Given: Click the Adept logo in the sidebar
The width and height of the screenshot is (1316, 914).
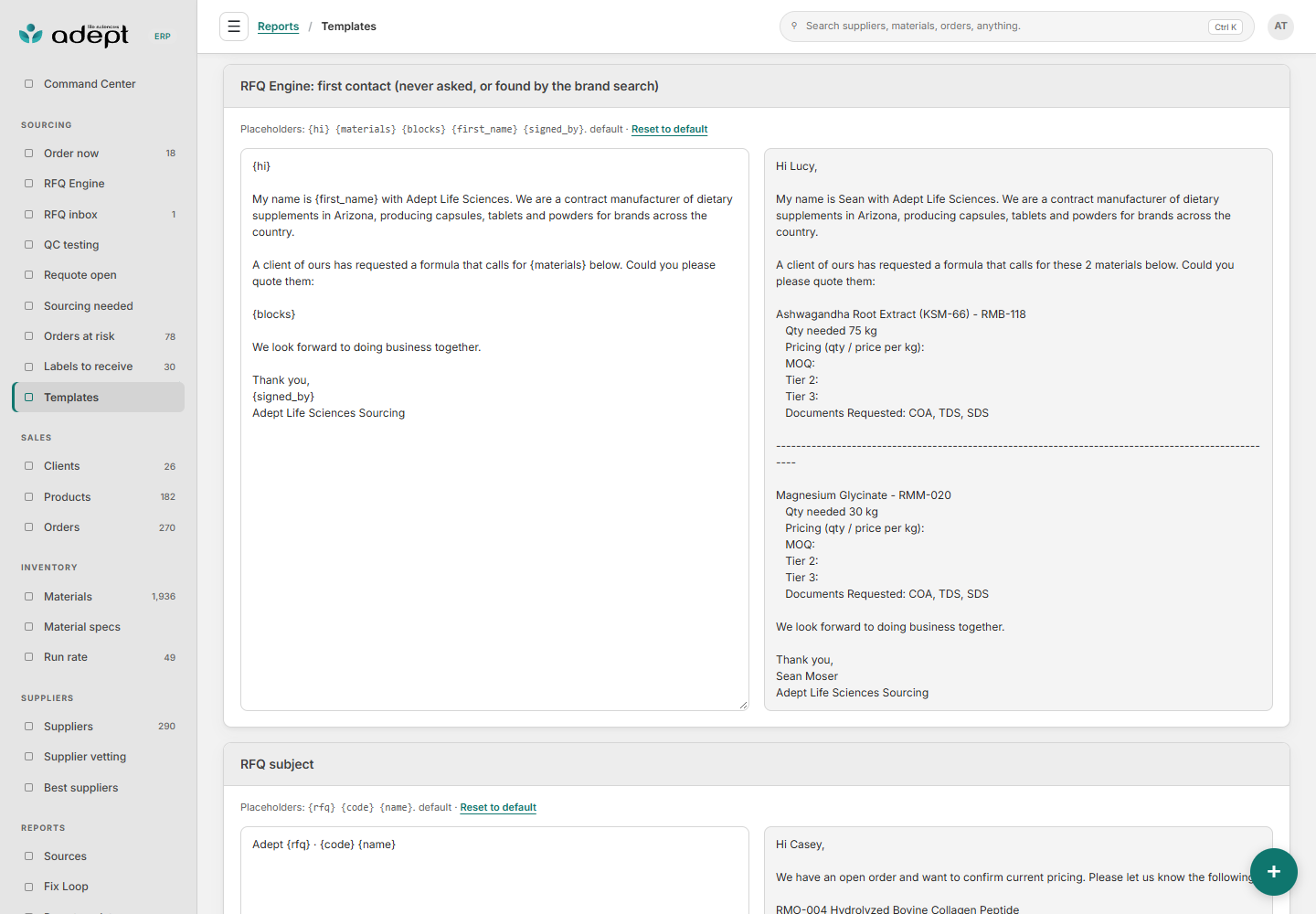Looking at the screenshot, I should [x=74, y=35].
